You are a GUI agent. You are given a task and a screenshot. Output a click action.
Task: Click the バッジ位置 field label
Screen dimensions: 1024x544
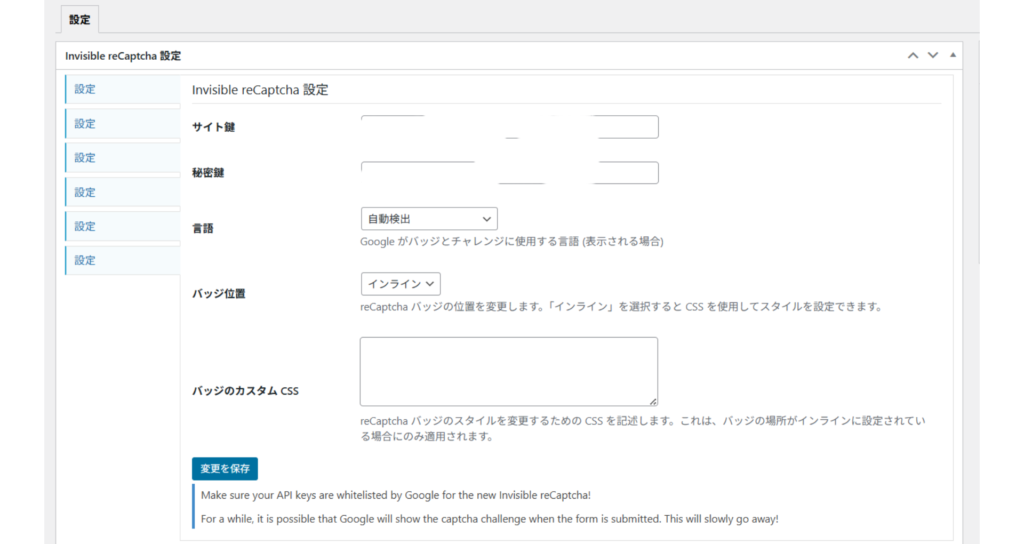click(219, 294)
